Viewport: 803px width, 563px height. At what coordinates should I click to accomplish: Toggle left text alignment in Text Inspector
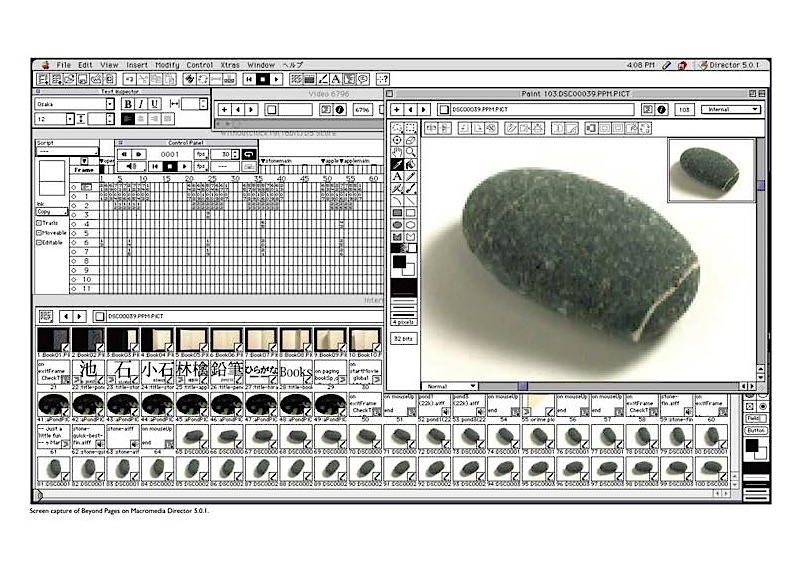click(128, 119)
